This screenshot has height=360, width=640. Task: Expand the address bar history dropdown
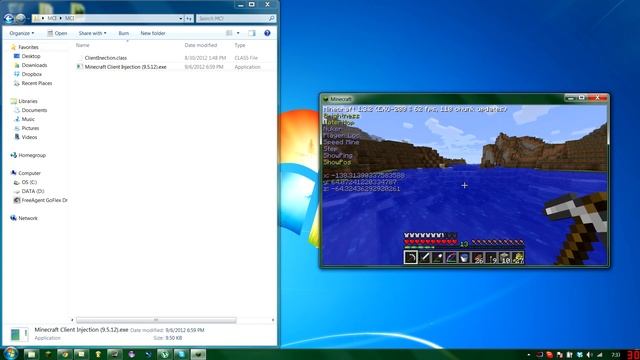point(180,18)
